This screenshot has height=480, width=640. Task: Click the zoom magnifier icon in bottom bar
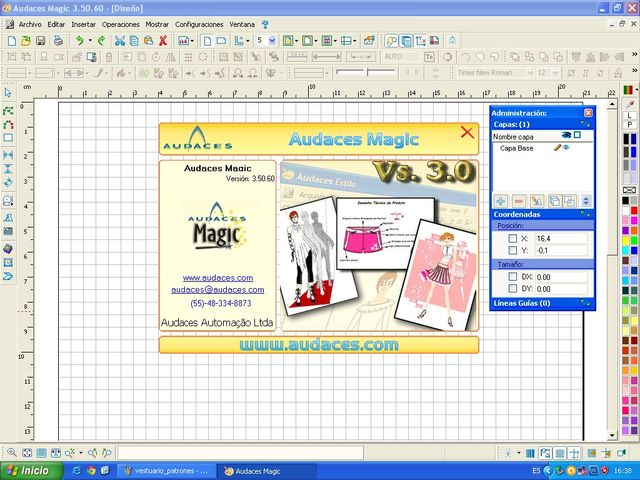[12, 453]
